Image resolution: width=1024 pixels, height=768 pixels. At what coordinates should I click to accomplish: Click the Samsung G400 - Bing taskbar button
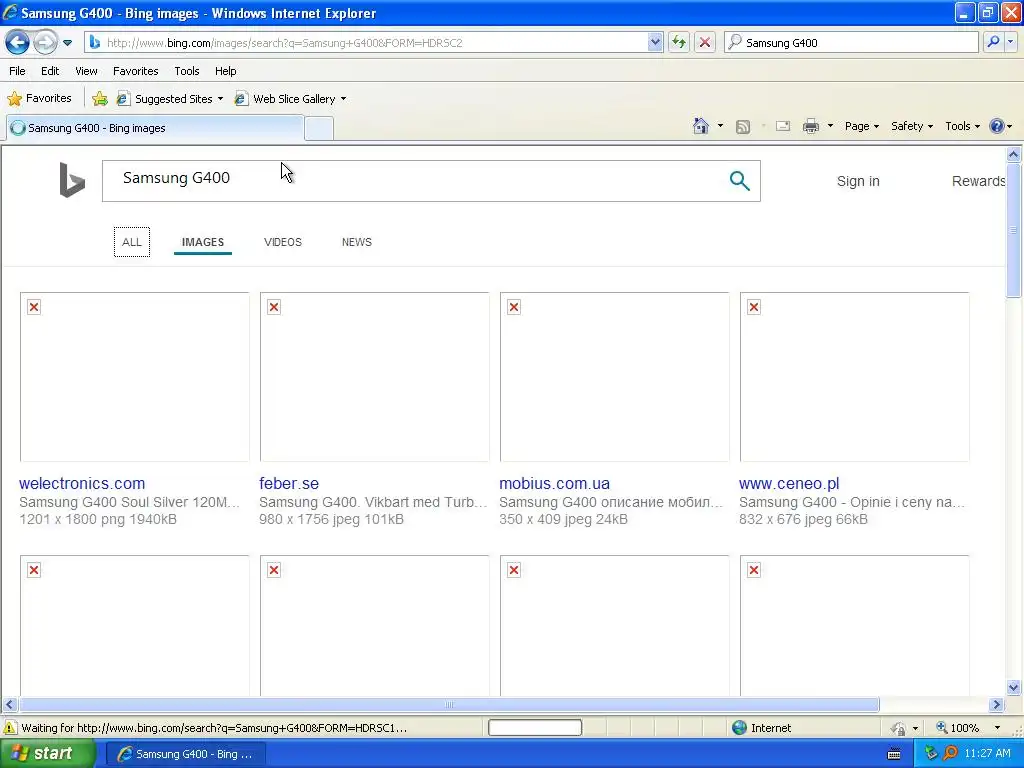pos(185,754)
